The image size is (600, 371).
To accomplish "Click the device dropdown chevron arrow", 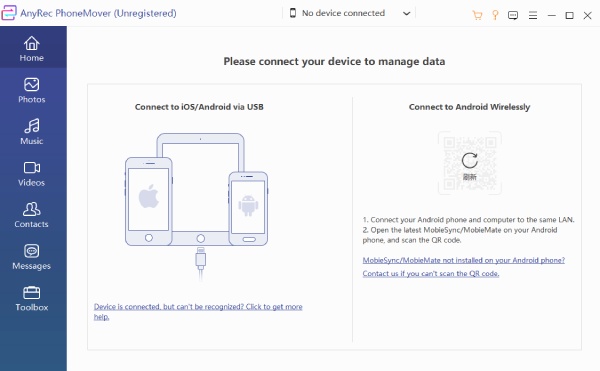I will pyautogui.click(x=406, y=13).
